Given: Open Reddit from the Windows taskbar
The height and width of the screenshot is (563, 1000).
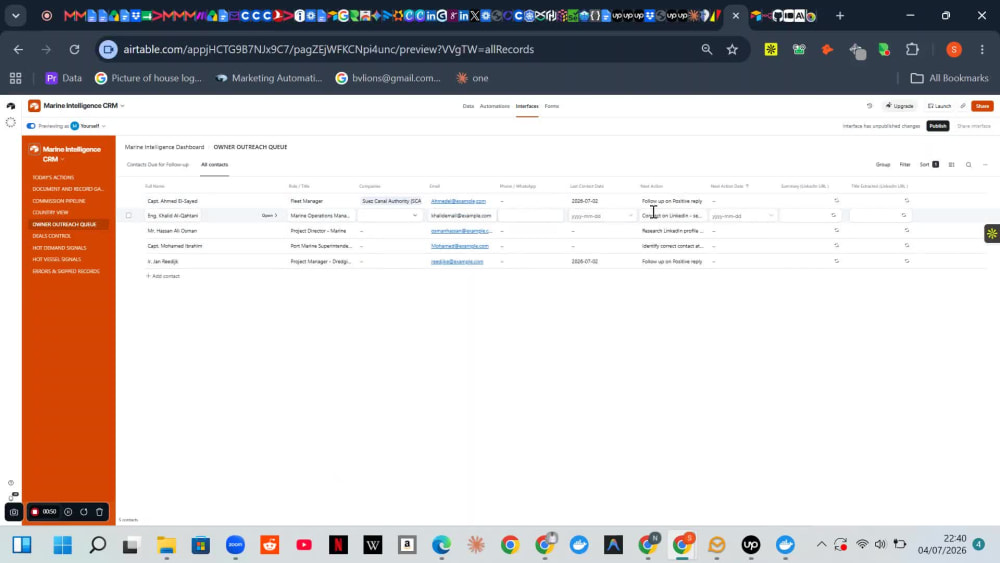Looking at the screenshot, I should pos(270,545).
